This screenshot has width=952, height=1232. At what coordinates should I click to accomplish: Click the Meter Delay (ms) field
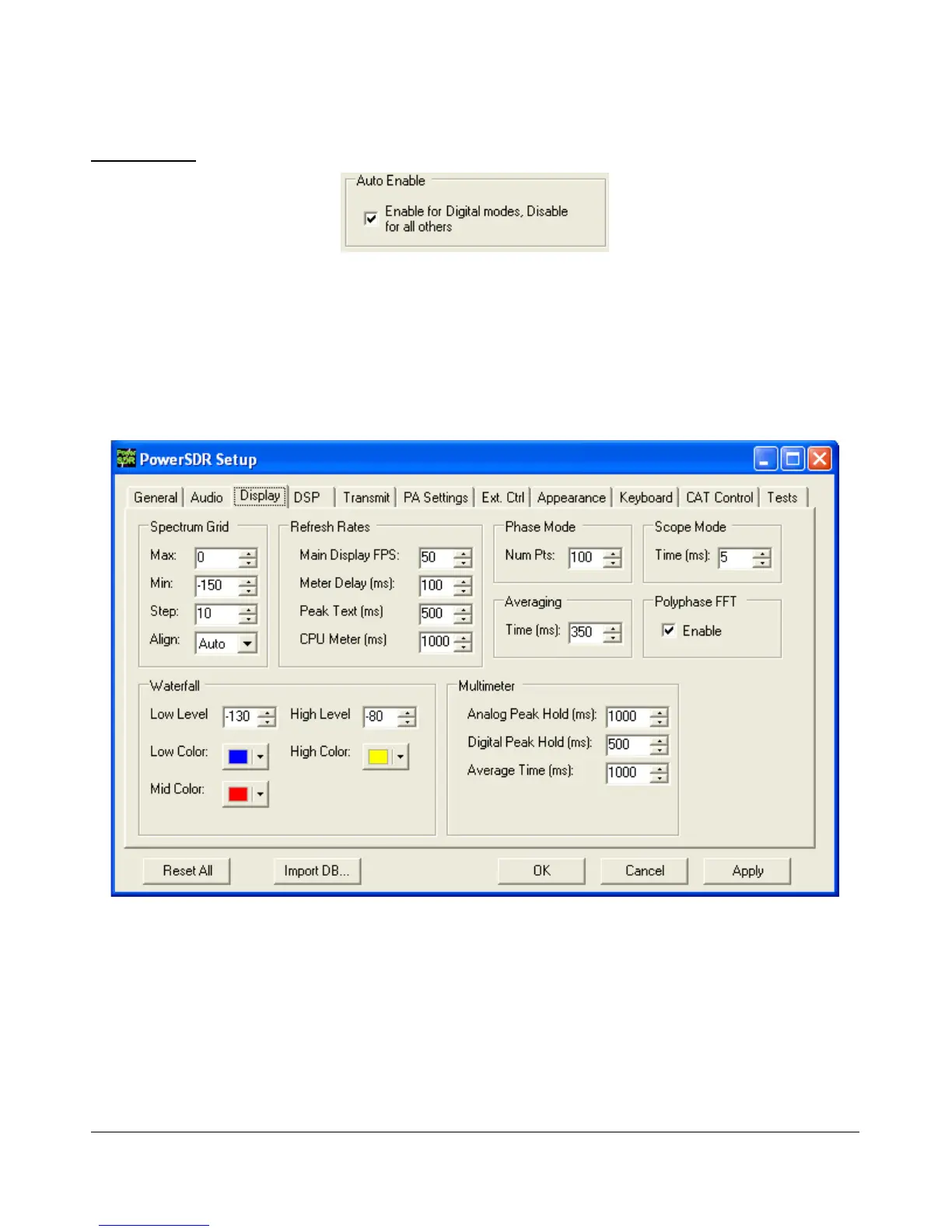pos(436,586)
